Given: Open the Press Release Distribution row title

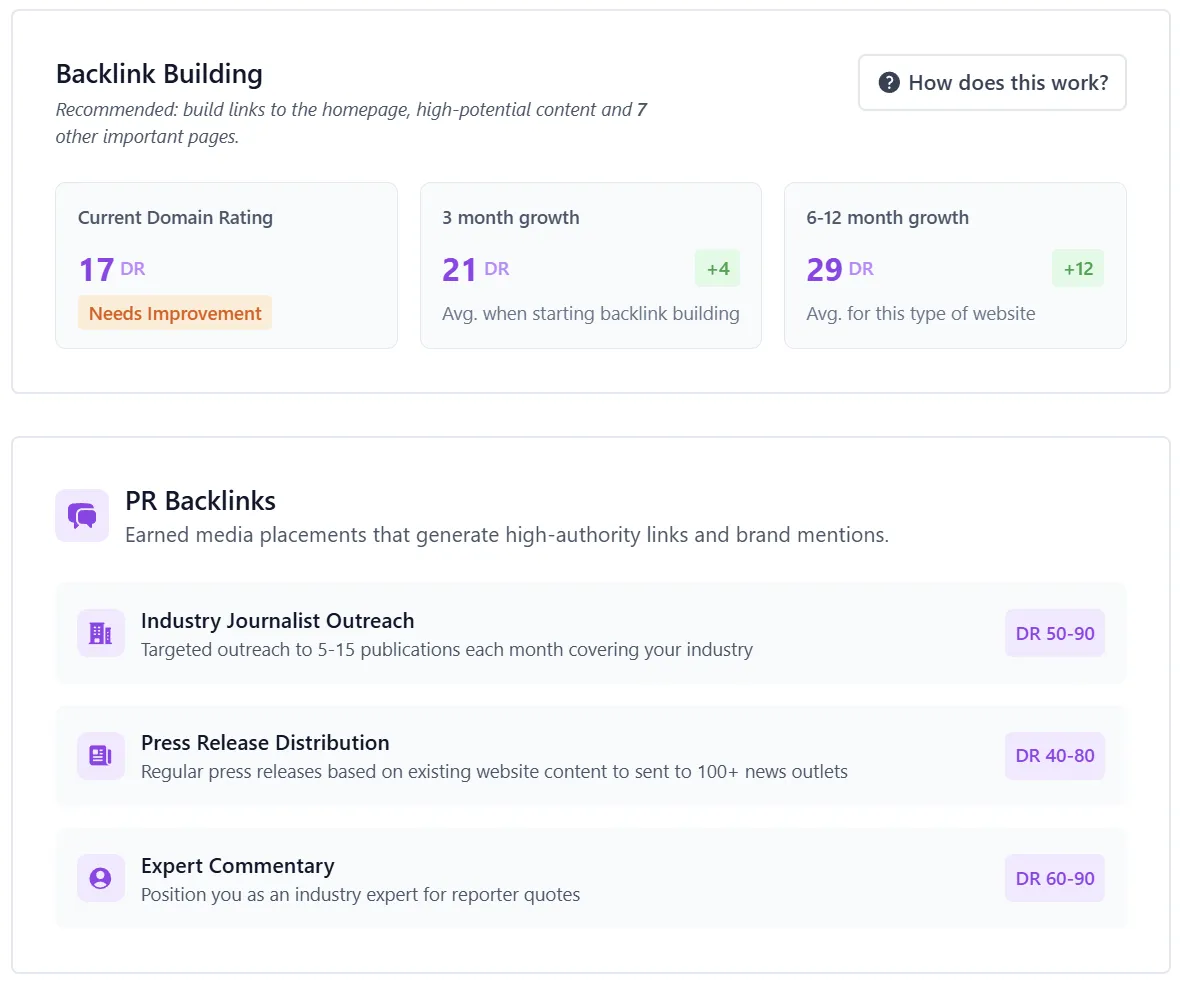Looking at the screenshot, I should click(x=265, y=743).
